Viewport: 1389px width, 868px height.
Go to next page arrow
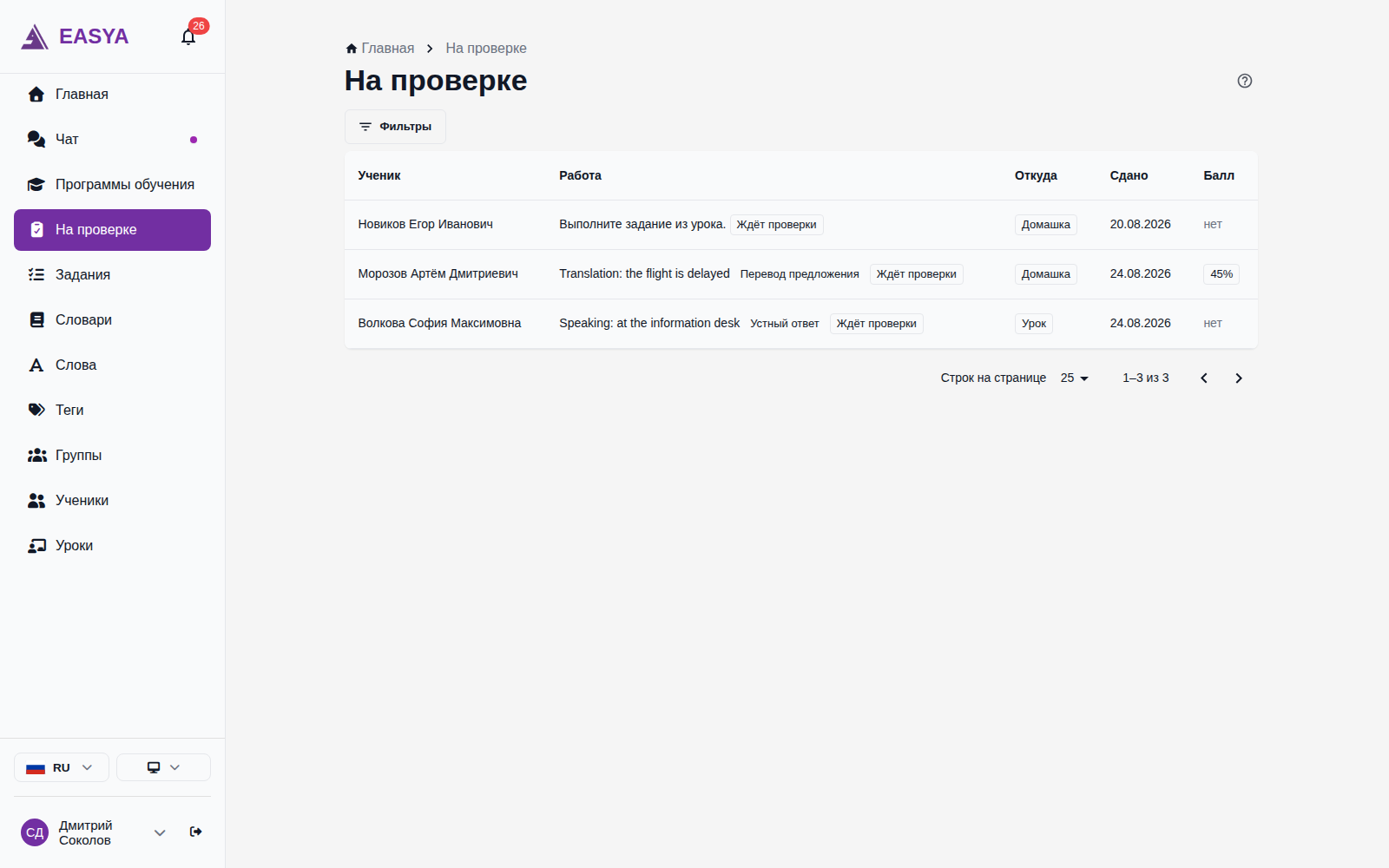pyautogui.click(x=1238, y=378)
